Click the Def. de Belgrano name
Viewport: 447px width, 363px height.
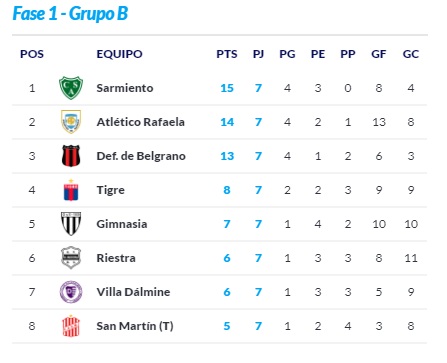point(141,156)
